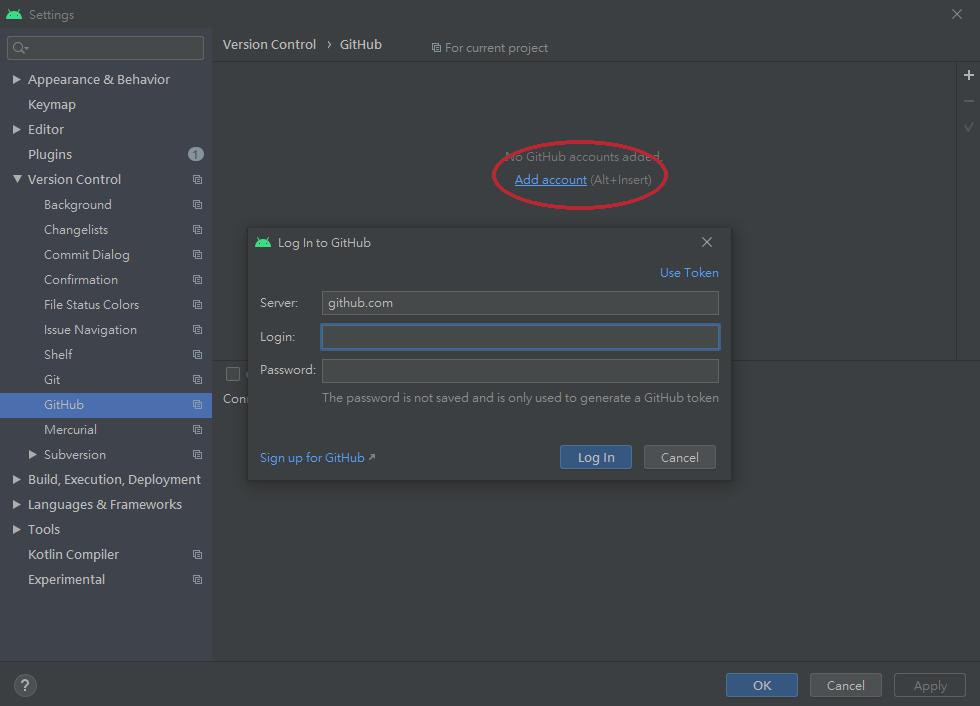Click the Android icon in Settings title bar
The height and width of the screenshot is (706, 980).
[x=14, y=14]
